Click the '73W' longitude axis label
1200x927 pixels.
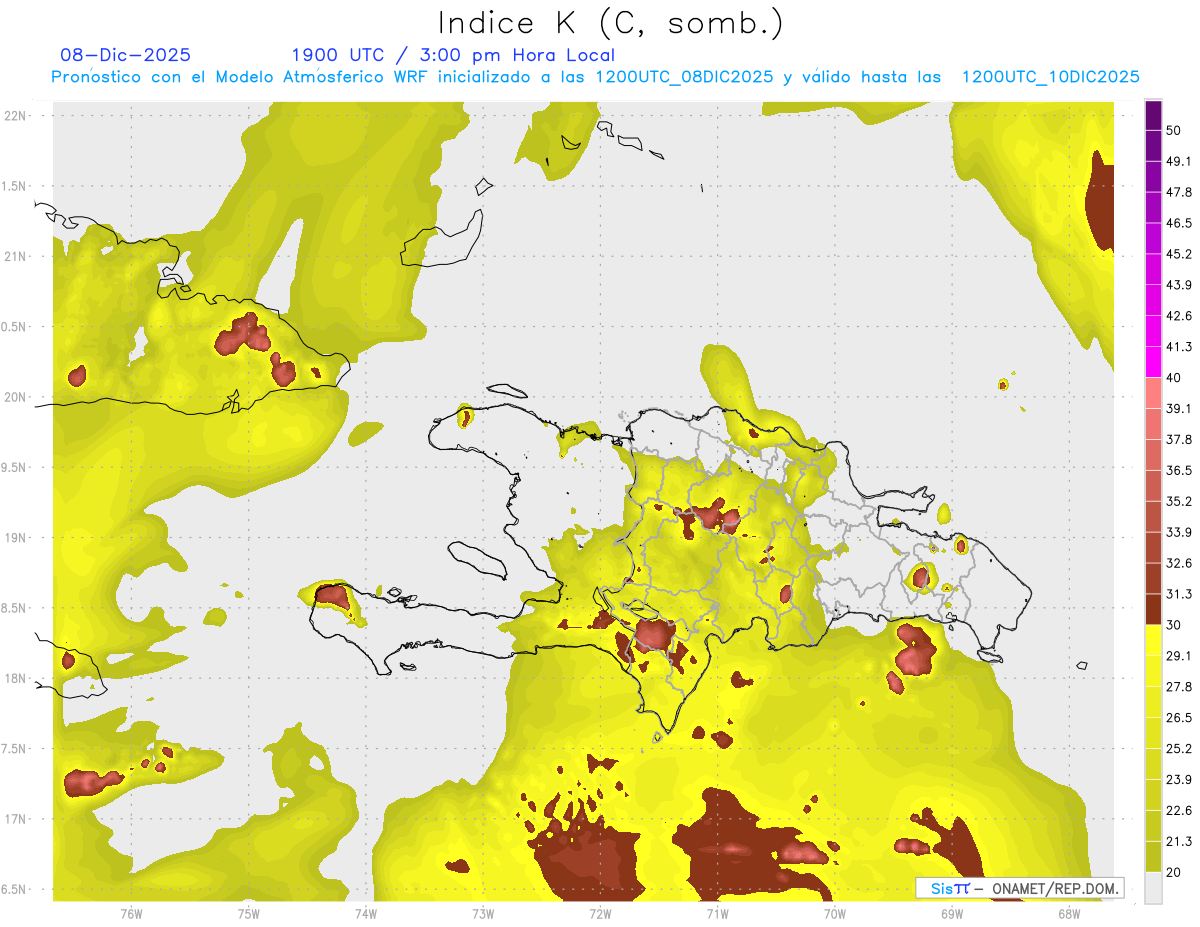[483, 913]
